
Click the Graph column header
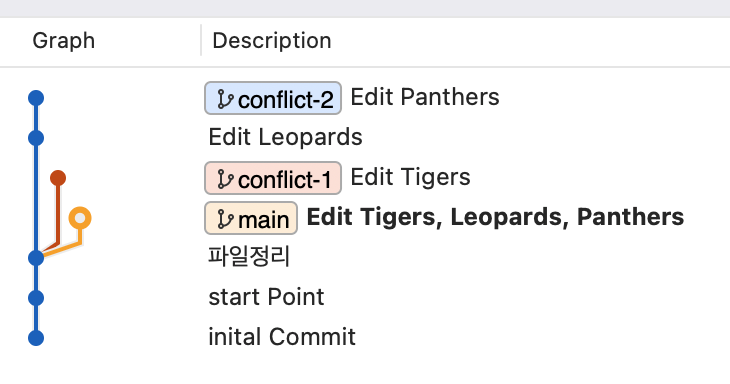(x=64, y=40)
